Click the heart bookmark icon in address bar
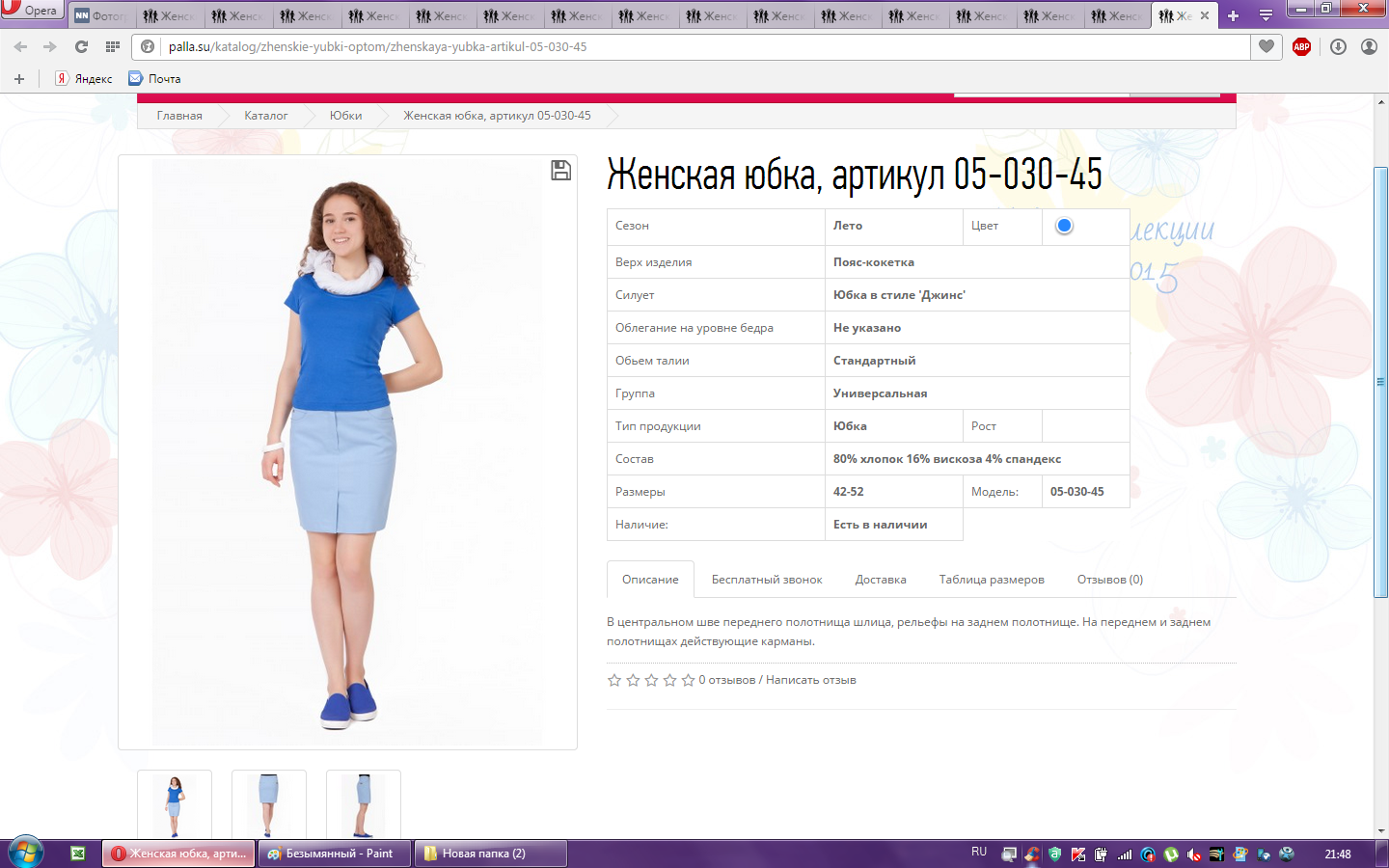The width and height of the screenshot is (1389, 868). (1266, 46)
